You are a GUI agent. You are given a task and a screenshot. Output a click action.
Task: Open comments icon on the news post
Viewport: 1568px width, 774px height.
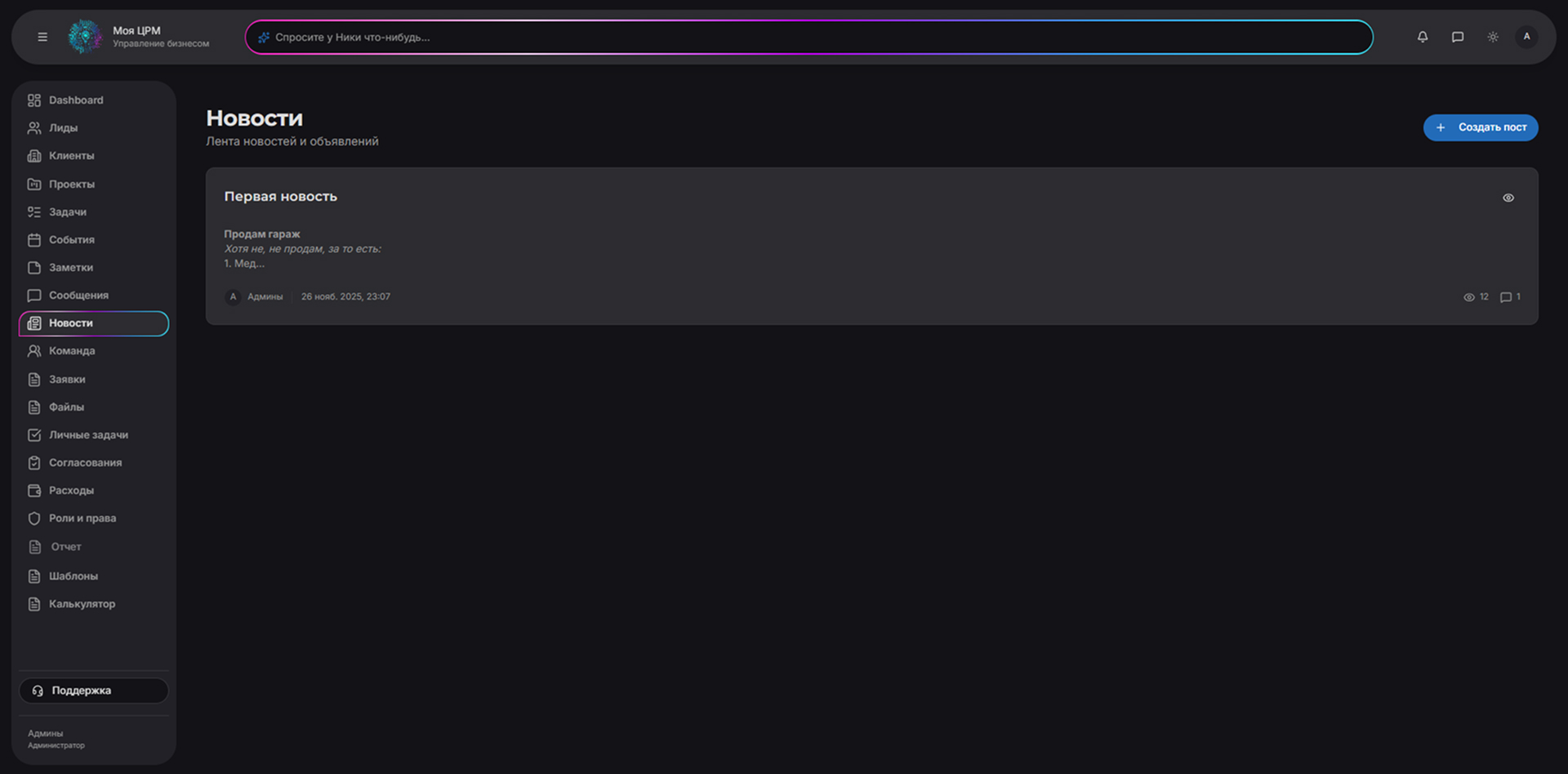1506,297
